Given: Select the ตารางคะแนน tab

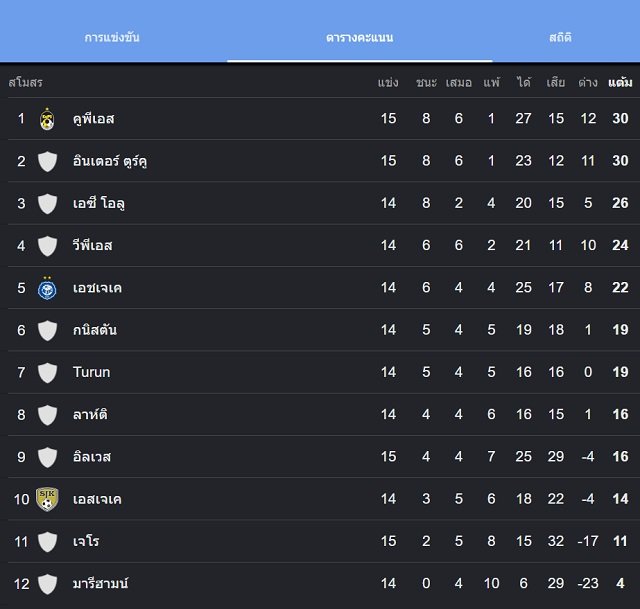Looking at the screenshot, I should (360, 38).
